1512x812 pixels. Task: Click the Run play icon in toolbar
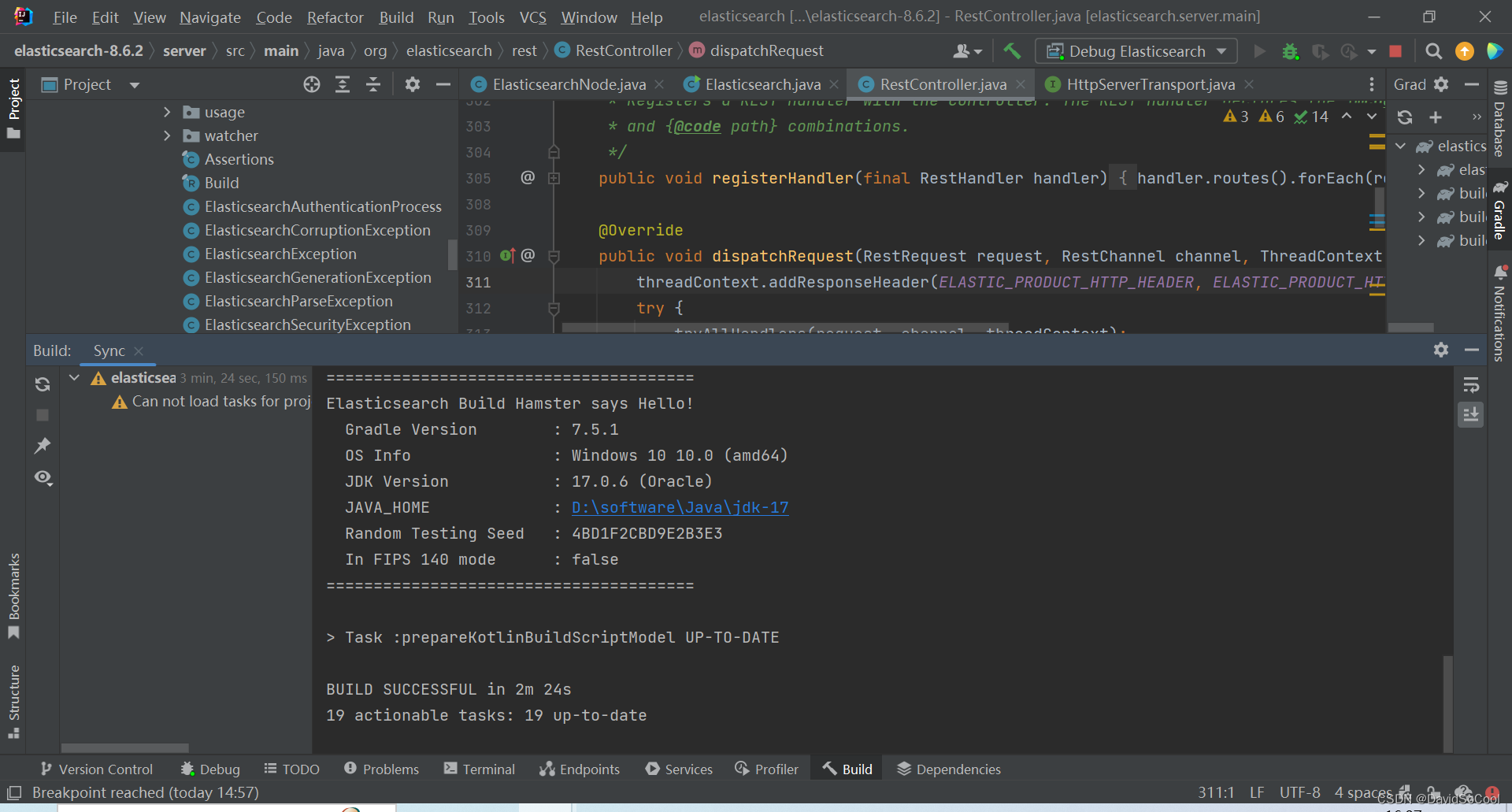pyautogui.click(x=1260, y=51)
